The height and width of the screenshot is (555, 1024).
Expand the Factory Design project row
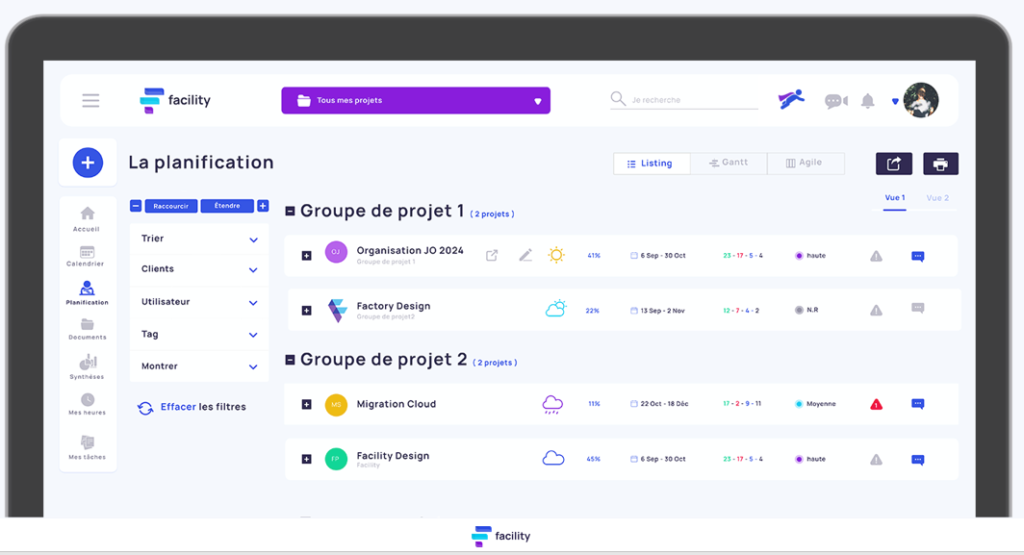(x=307, y=310)
